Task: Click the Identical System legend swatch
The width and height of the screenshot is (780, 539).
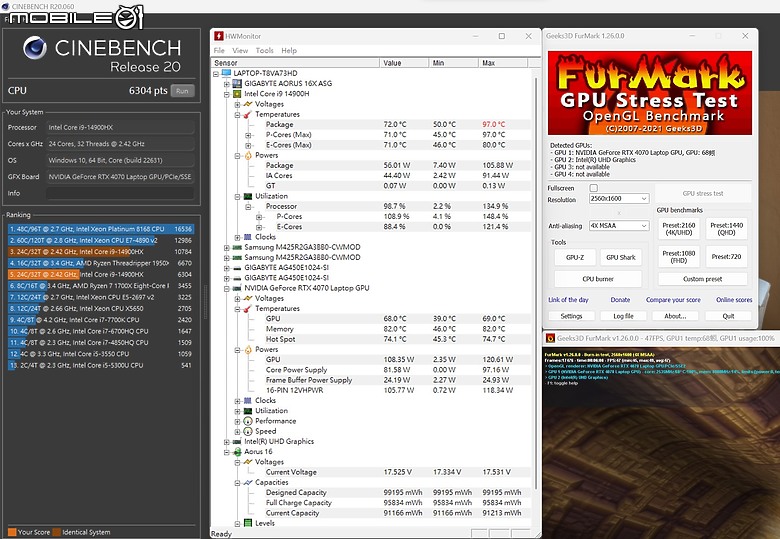Action: coord(57,532)
